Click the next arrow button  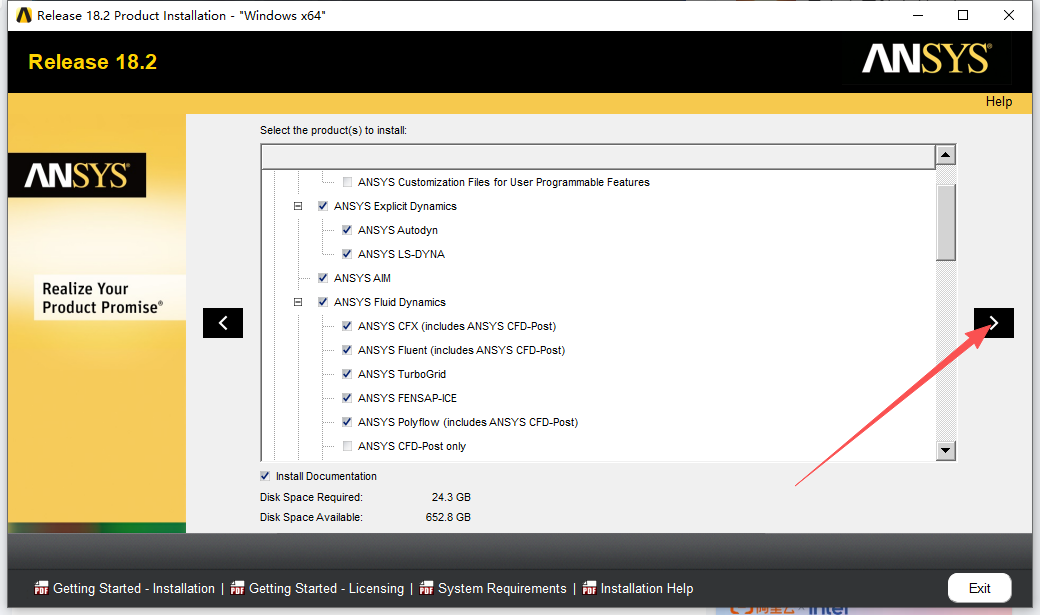[993, 323]
